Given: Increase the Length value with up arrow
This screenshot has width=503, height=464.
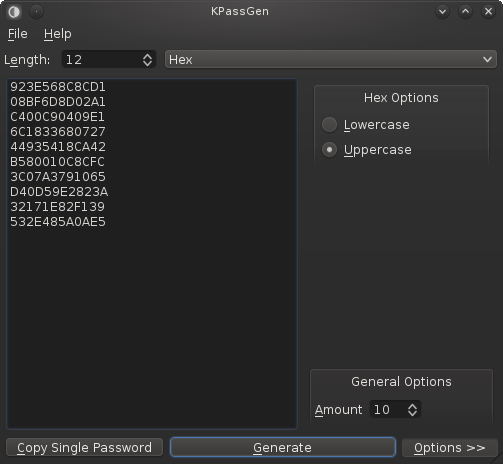Looking at the screenshot, I should tap(147, 56).
